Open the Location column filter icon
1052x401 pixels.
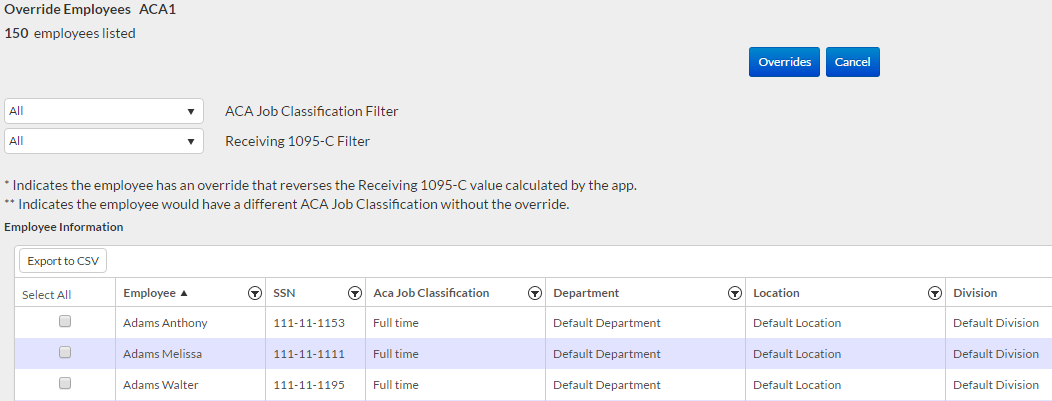(x=934, y=293)
